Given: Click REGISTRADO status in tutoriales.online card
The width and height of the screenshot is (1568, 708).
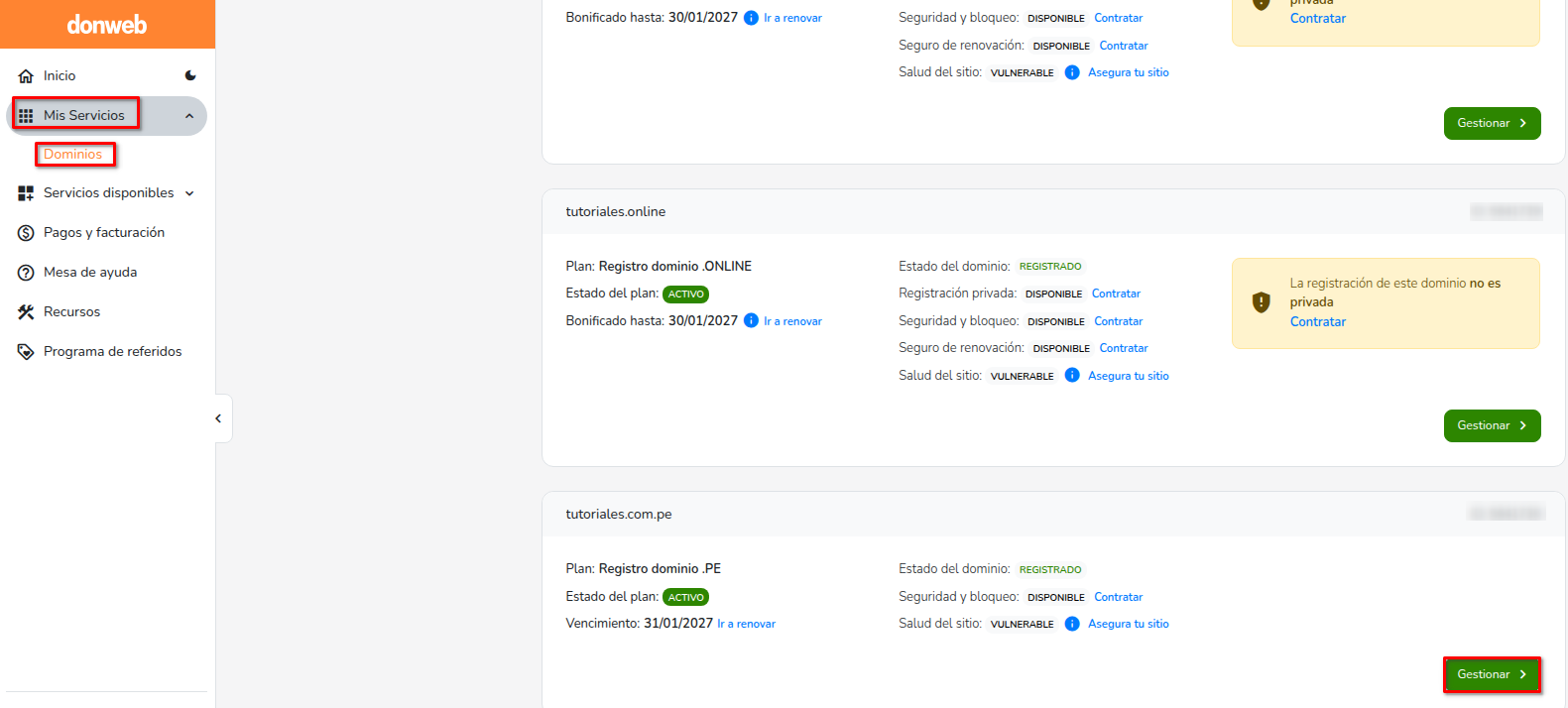Looking at the screenshot, I should (x=1050, y=267).
